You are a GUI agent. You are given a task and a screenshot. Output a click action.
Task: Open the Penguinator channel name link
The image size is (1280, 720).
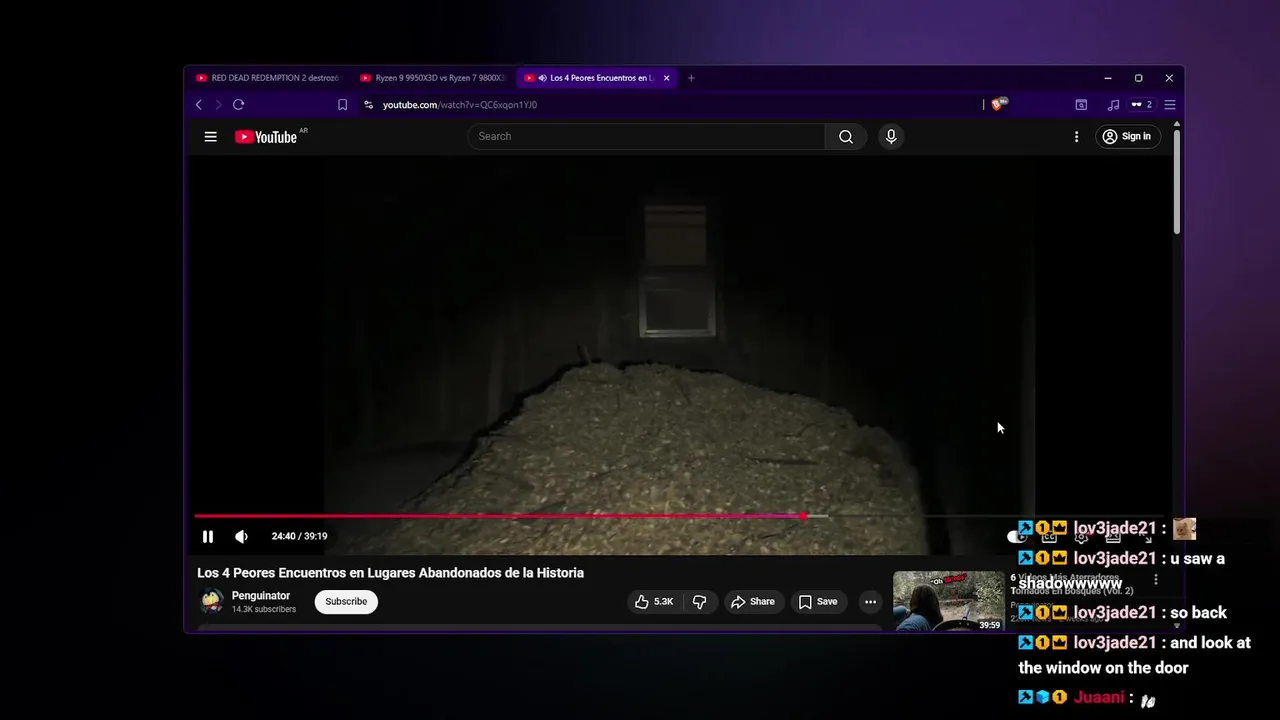(261, 596)
